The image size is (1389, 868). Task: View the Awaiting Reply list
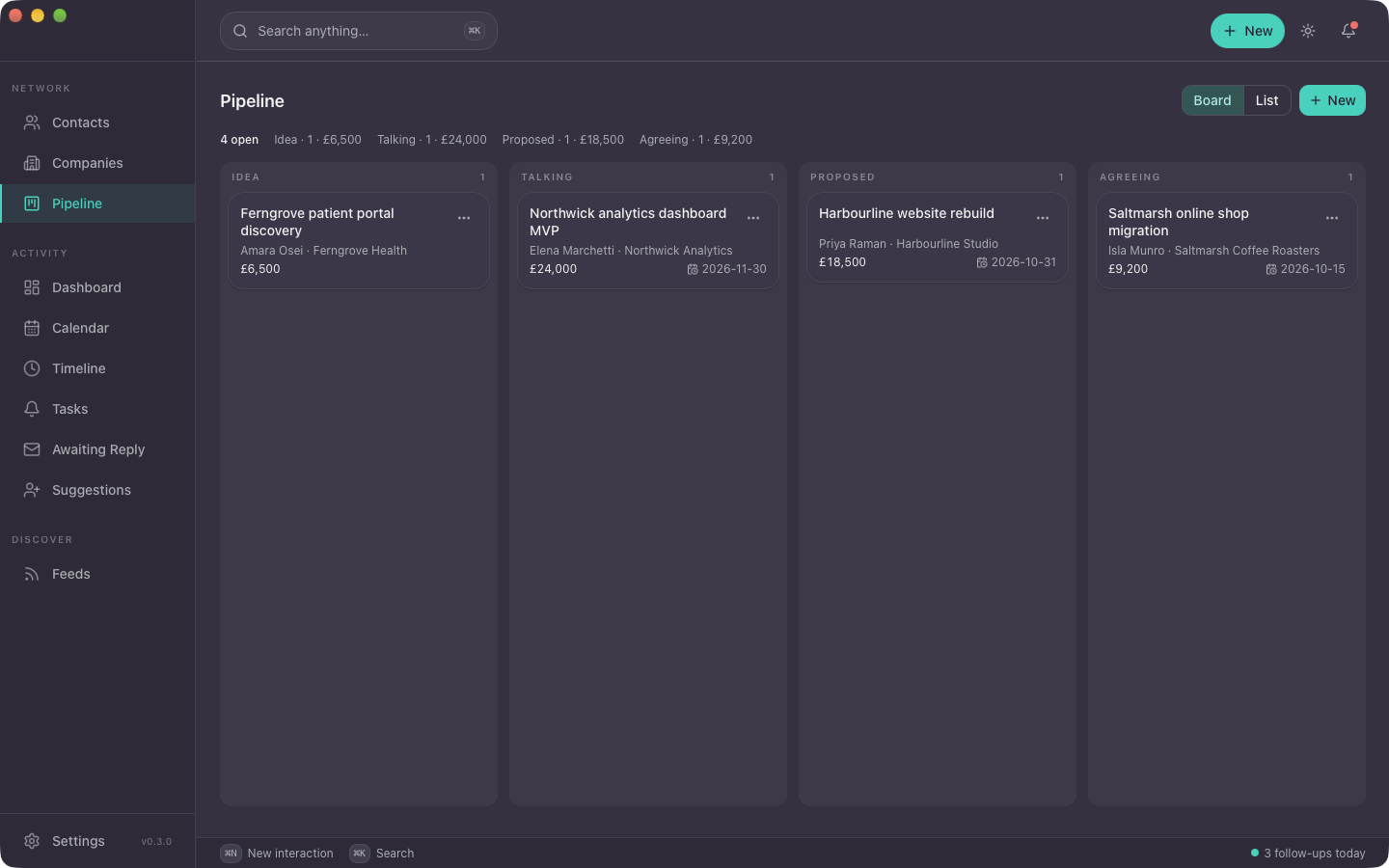point(97,449)
